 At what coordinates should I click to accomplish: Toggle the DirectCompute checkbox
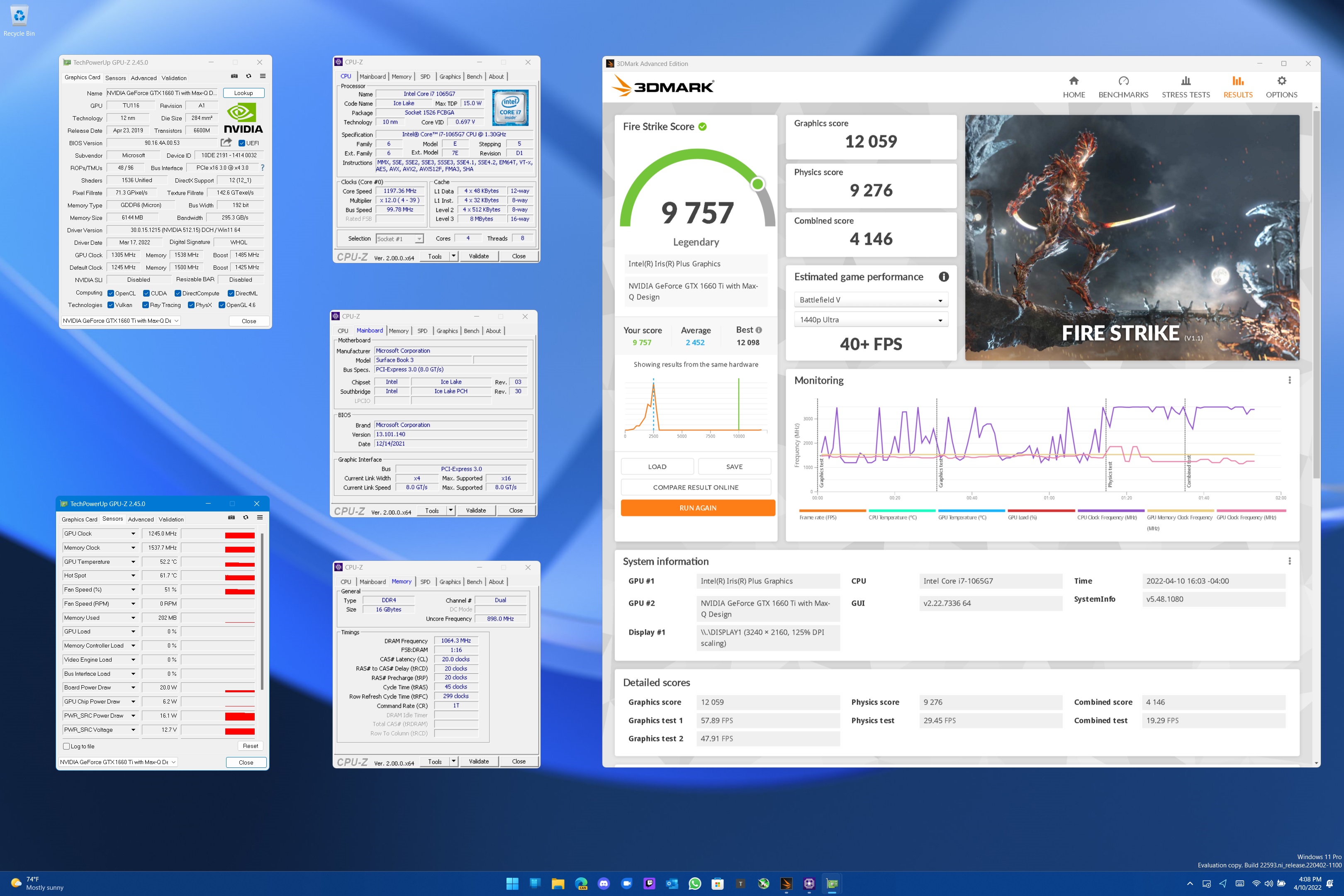[x=178, y=293]
